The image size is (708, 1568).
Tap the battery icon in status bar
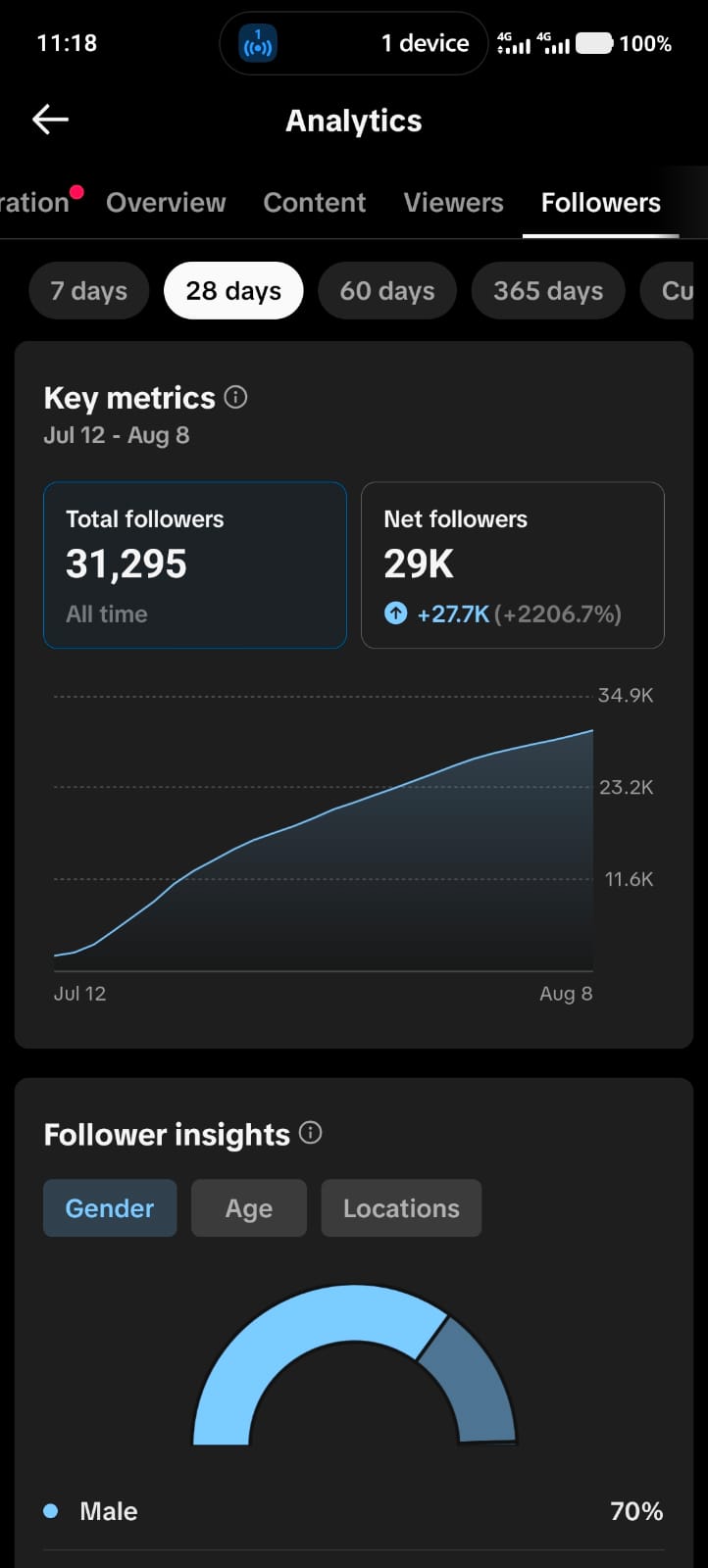tap(594, 43)
